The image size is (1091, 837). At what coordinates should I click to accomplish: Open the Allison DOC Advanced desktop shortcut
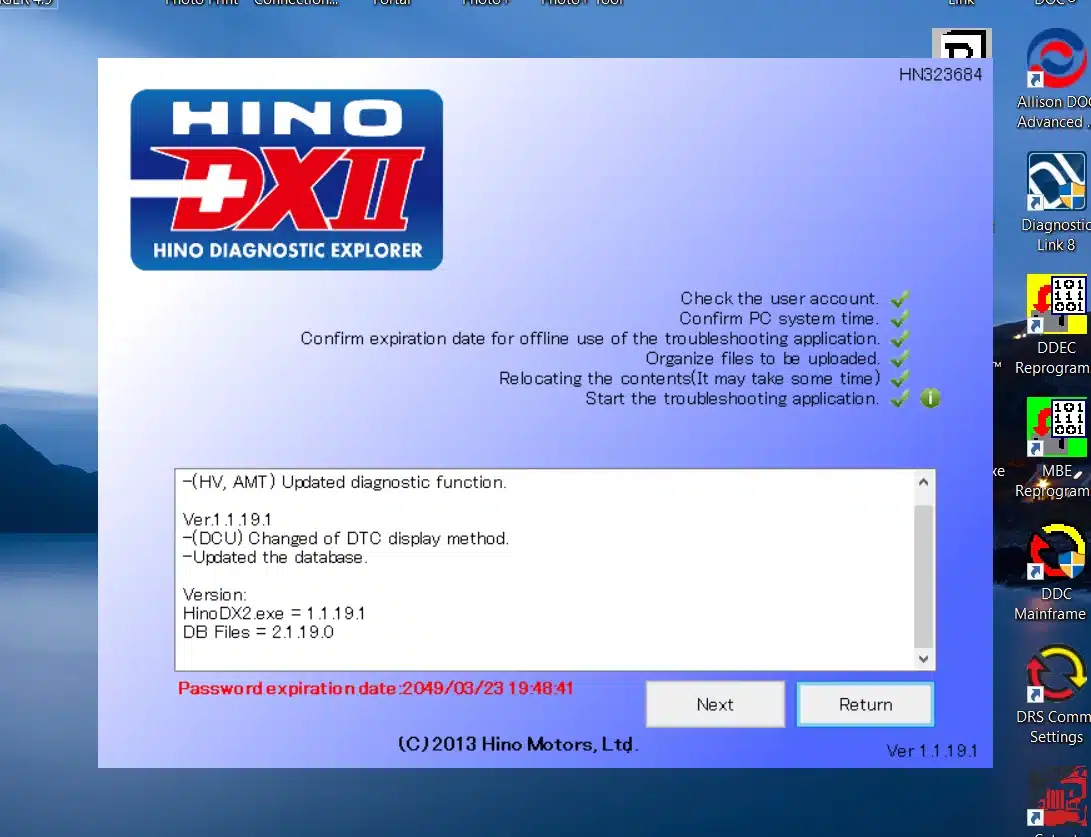click(1056, 61)
